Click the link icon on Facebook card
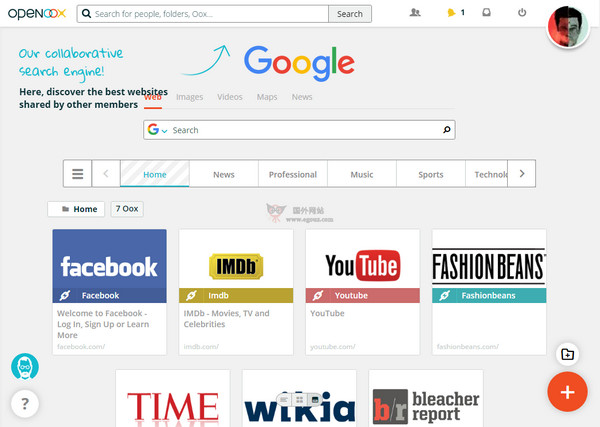This screenshot has height=427, width=600. point(65,295)
